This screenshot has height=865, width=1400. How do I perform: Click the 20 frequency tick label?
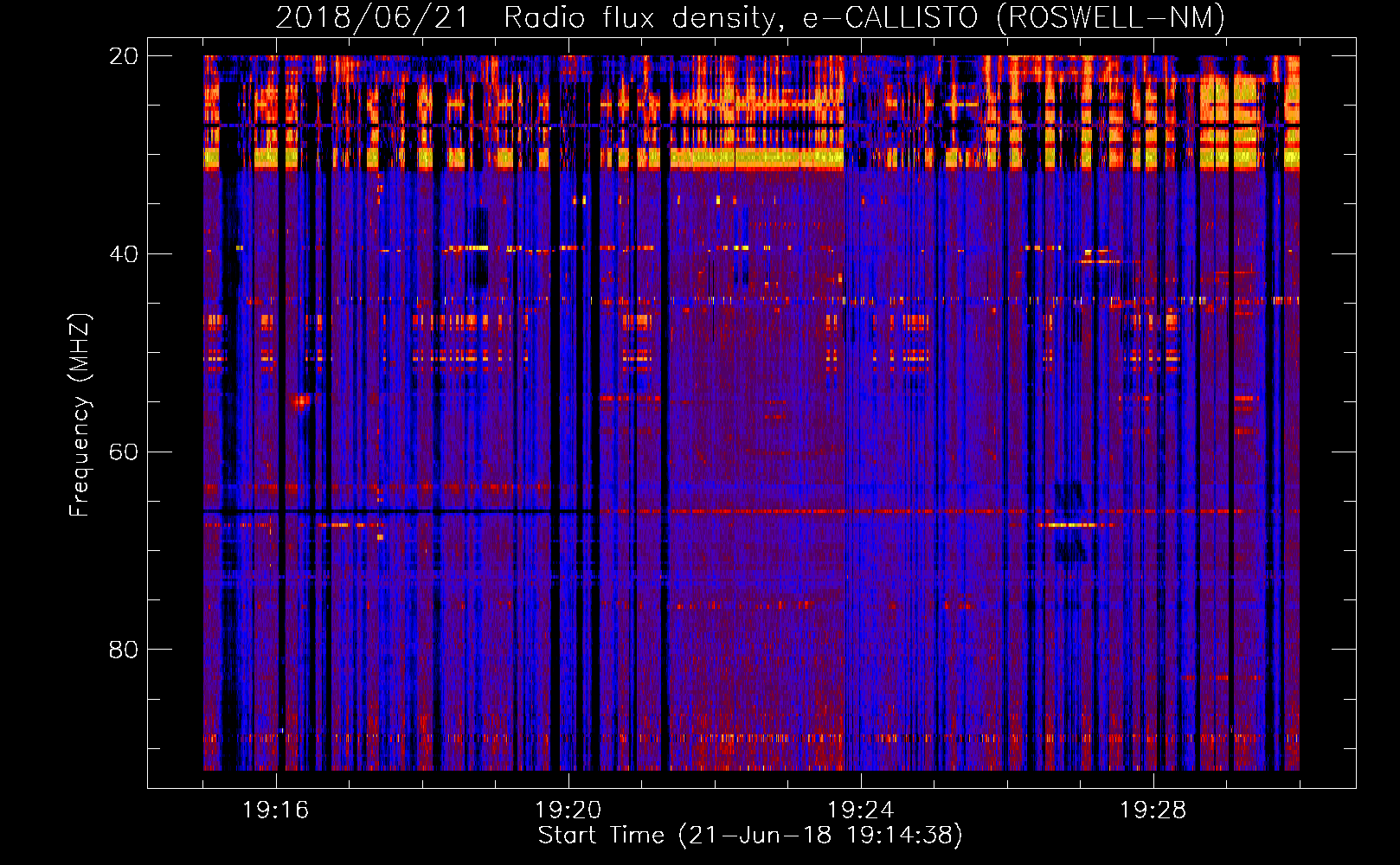pyautogui.click(x=124, y=56)
